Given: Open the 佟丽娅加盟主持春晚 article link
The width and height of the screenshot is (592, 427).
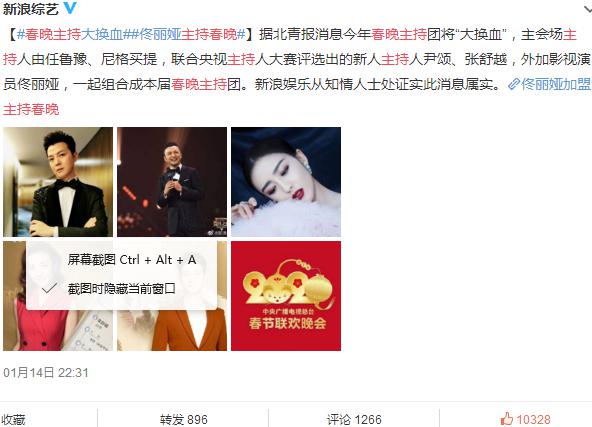Looking at the screenshot, I should 555,84.
